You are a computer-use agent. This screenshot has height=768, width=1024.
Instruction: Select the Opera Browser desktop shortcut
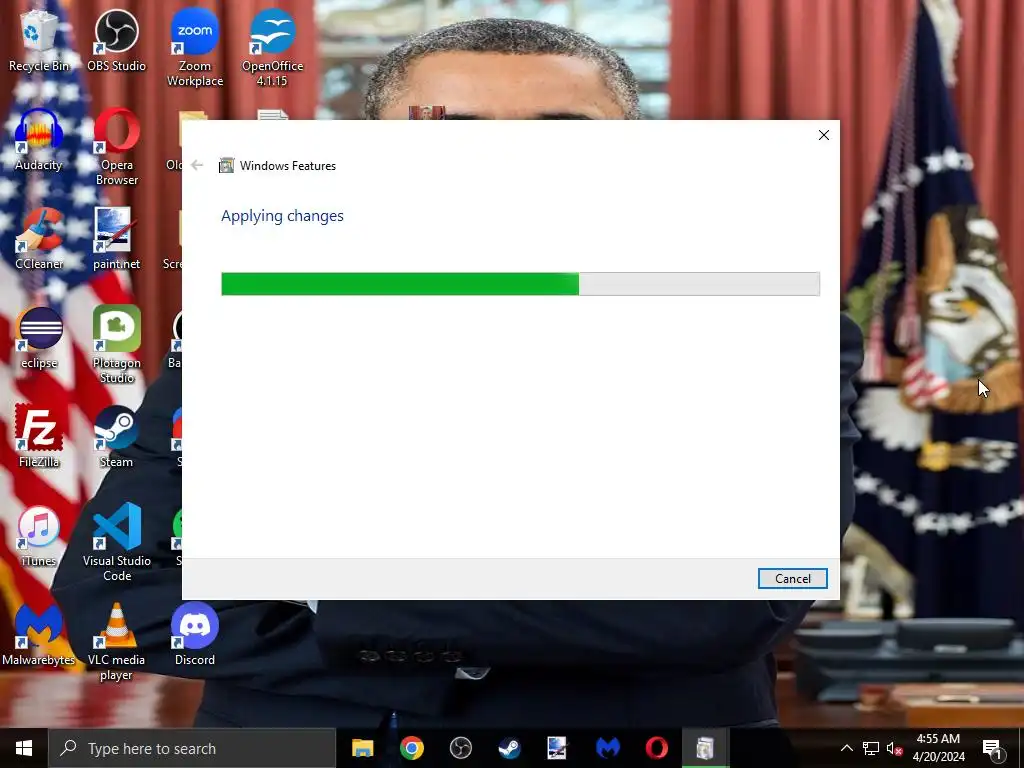[117, 148]
